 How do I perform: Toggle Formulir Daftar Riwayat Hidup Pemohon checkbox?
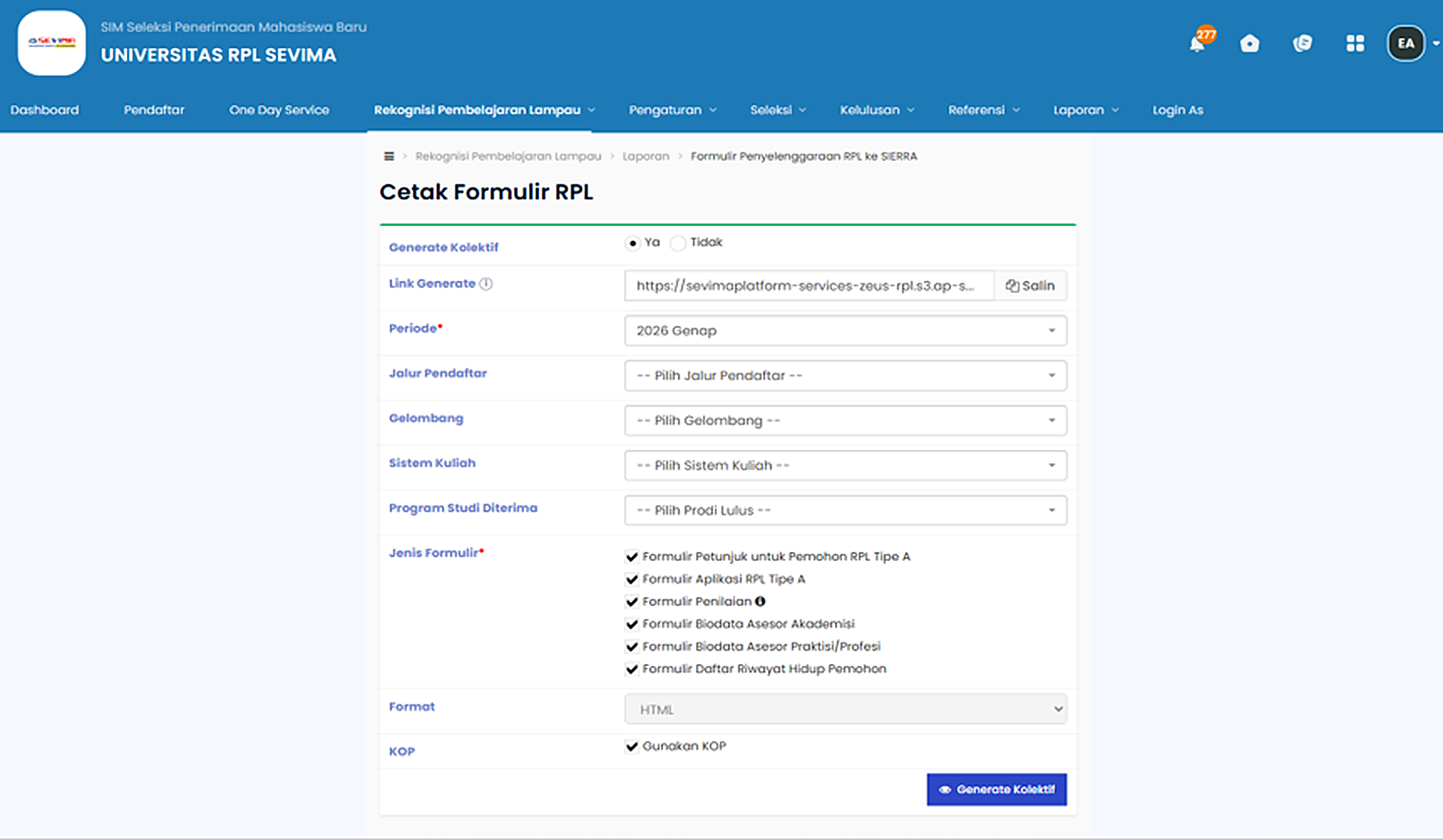click(632, 669)
